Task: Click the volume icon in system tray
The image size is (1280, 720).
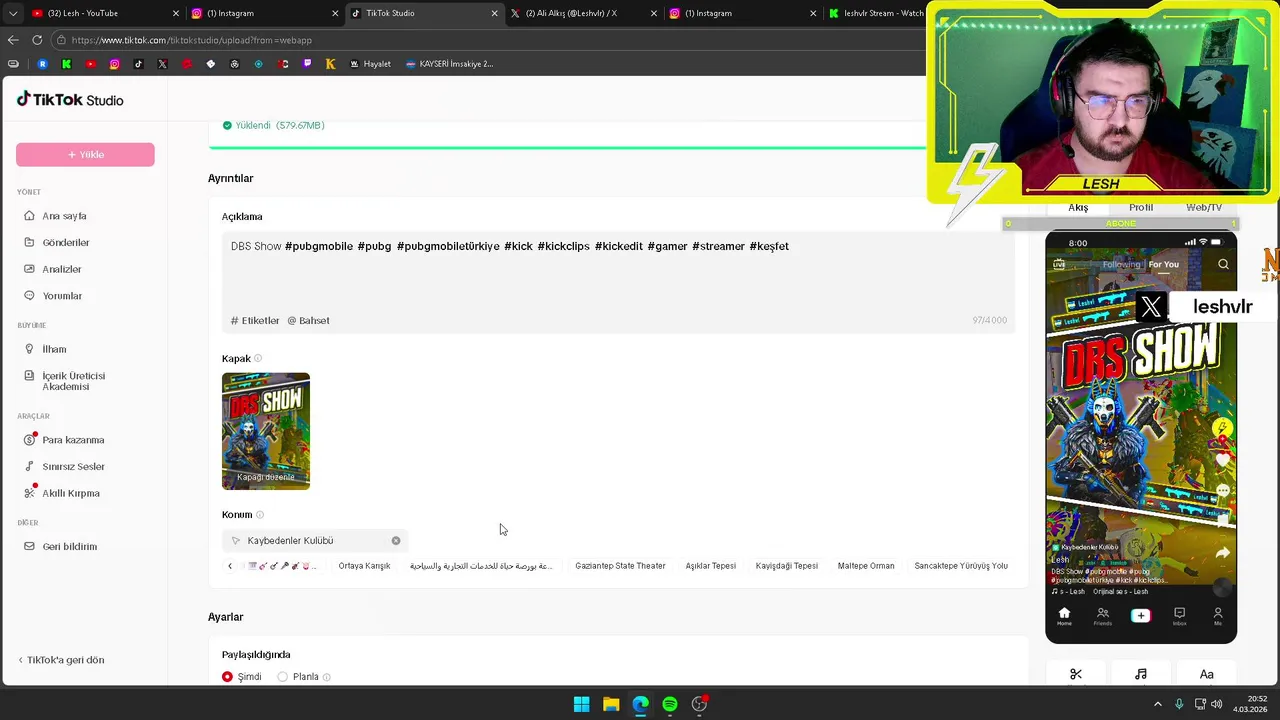Action: pos(1216,704)
